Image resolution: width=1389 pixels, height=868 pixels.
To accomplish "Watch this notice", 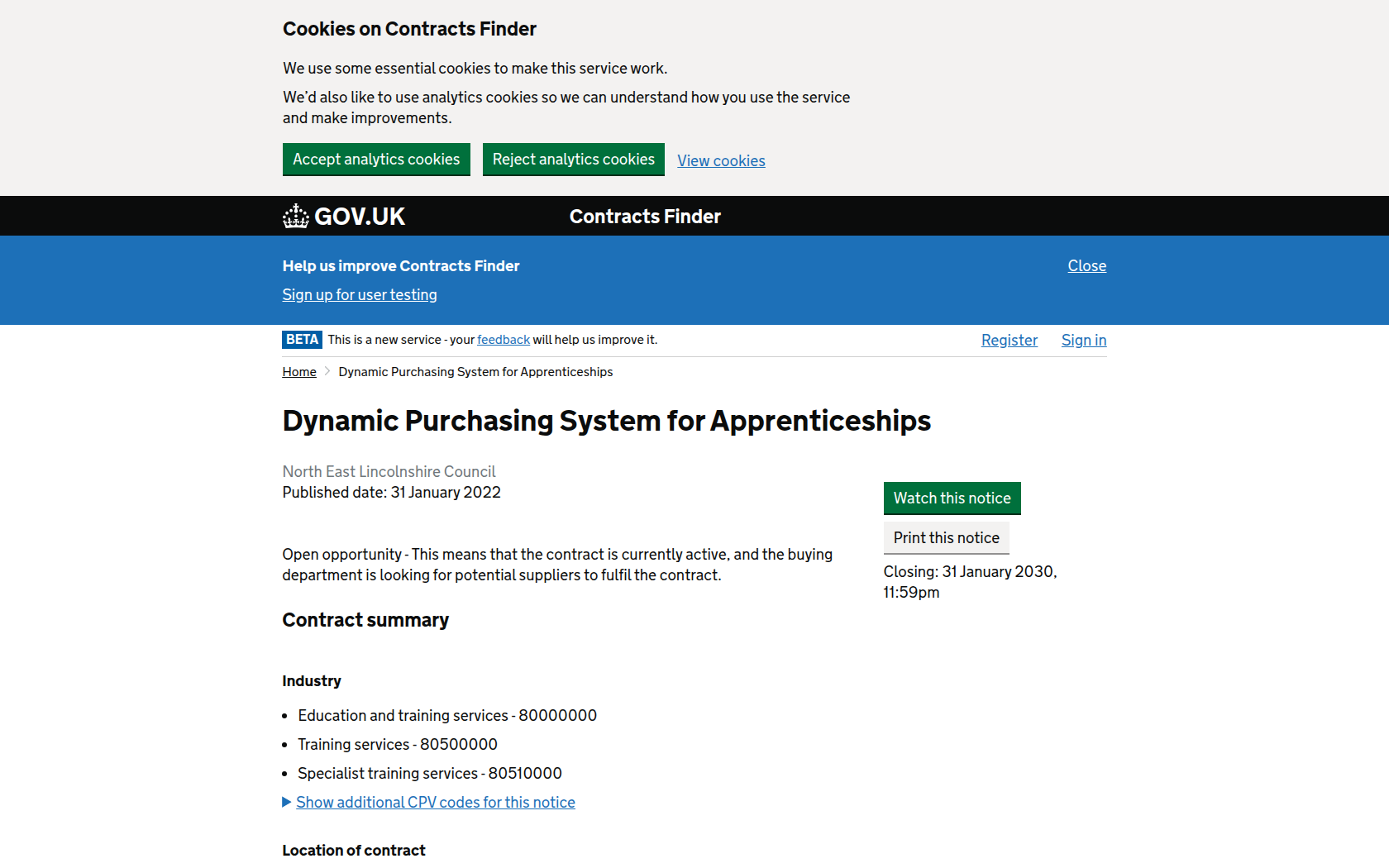I will (x=952, y=498).
